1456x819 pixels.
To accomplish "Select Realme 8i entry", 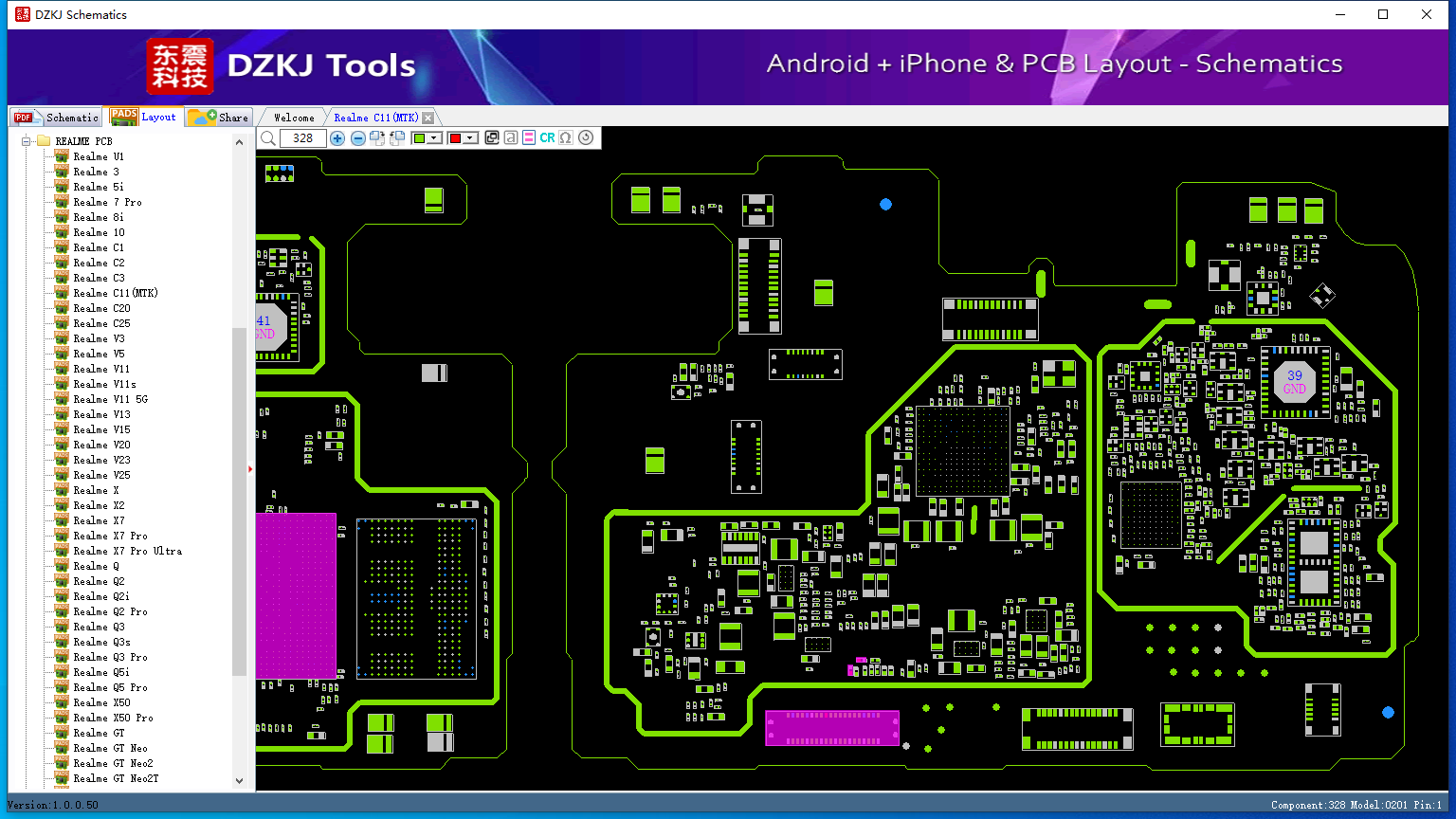I will pyautogui.click(x=99, y=217).
